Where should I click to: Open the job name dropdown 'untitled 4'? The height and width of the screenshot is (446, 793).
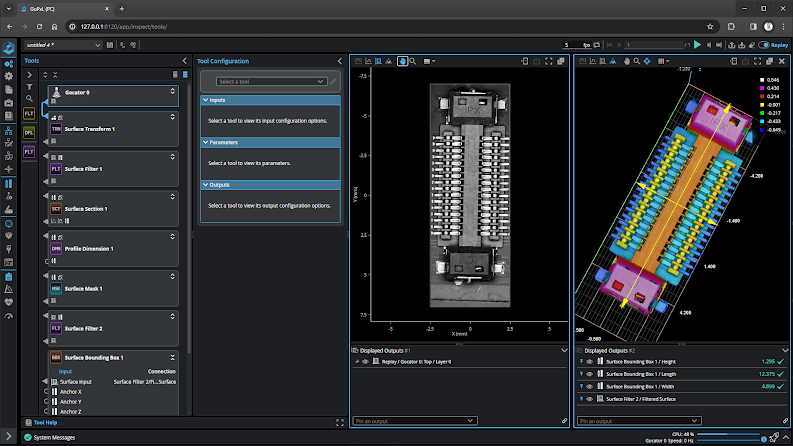pyautogui.click(x=63, y=45)
